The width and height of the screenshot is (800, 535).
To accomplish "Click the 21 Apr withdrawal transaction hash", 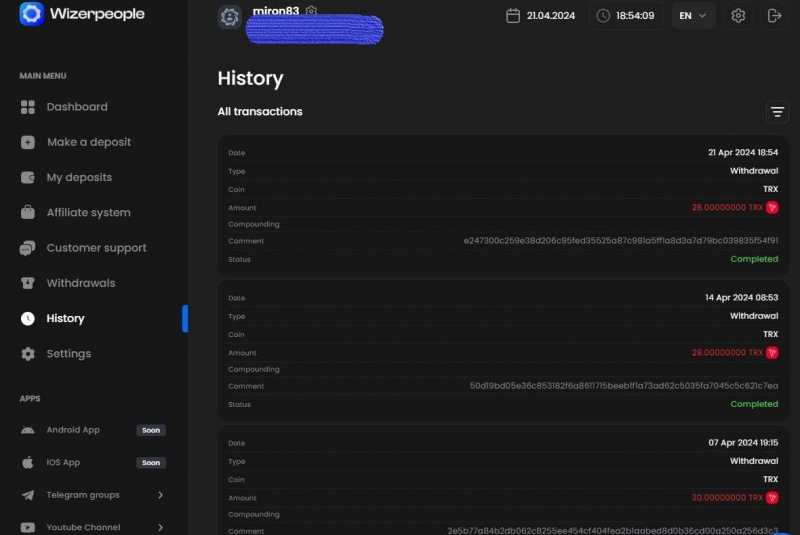I will (x=621, y=241).
